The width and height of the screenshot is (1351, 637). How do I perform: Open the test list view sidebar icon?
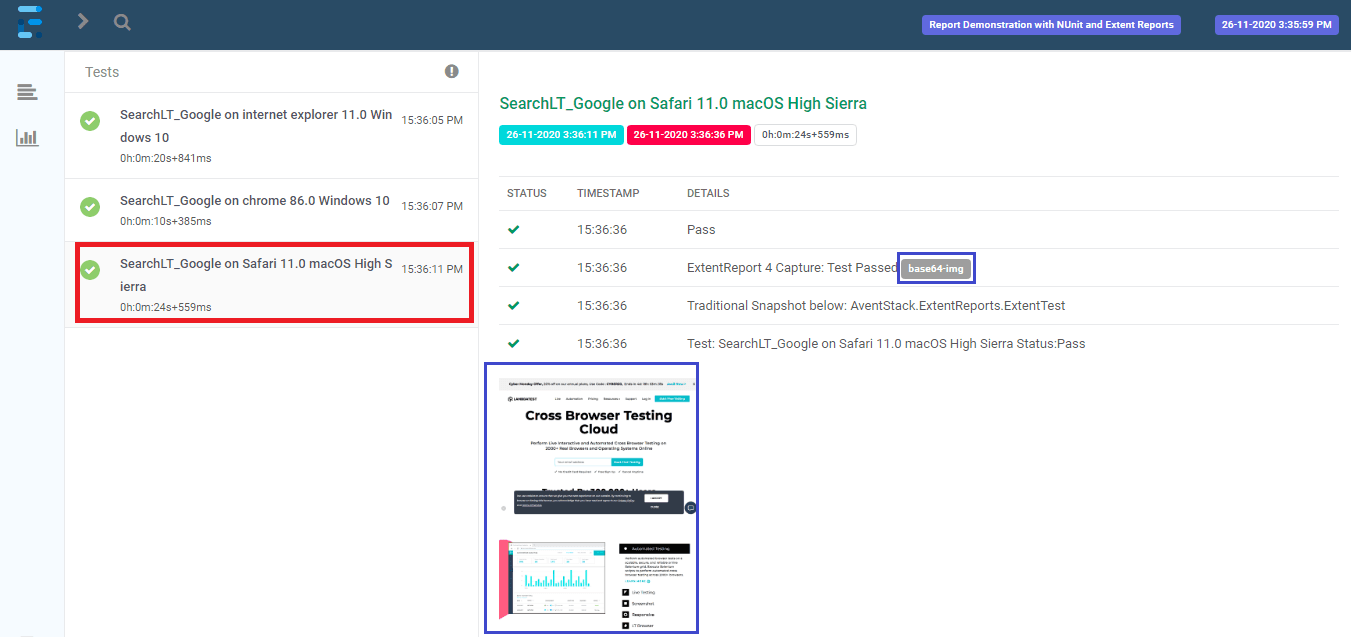(x=27, y=93)
